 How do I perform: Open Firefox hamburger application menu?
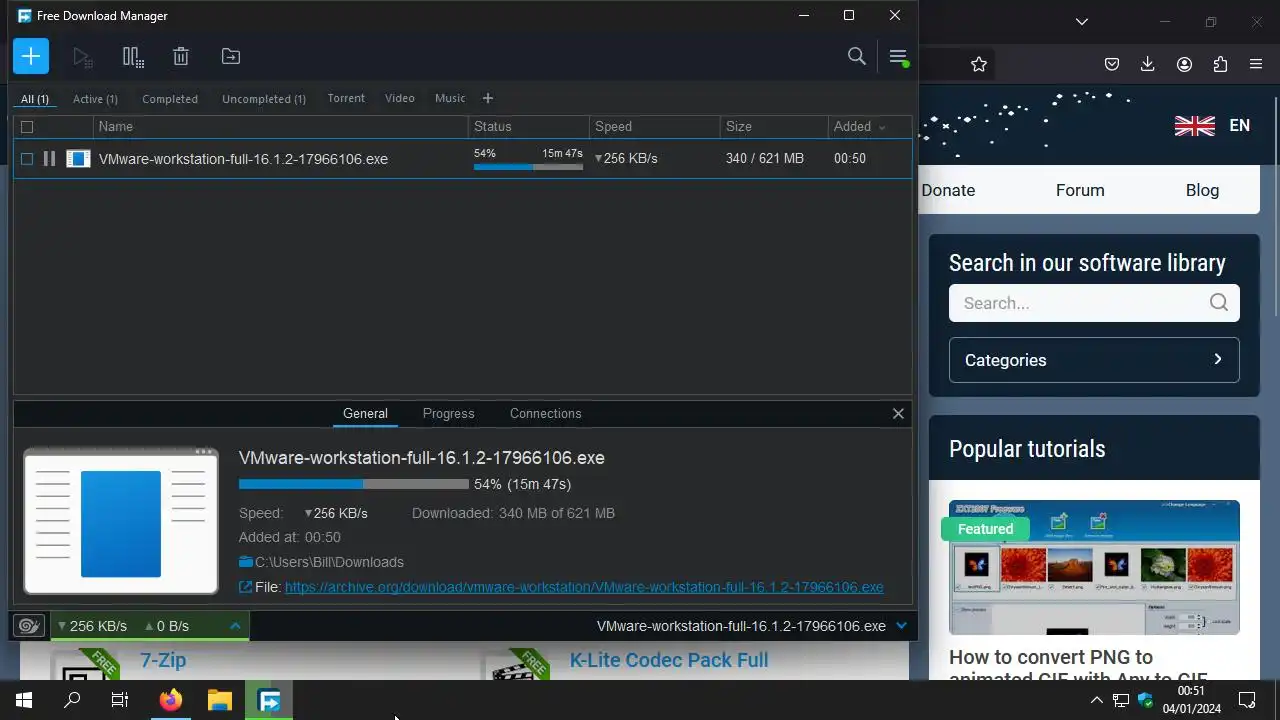(x=1256, y=64)
